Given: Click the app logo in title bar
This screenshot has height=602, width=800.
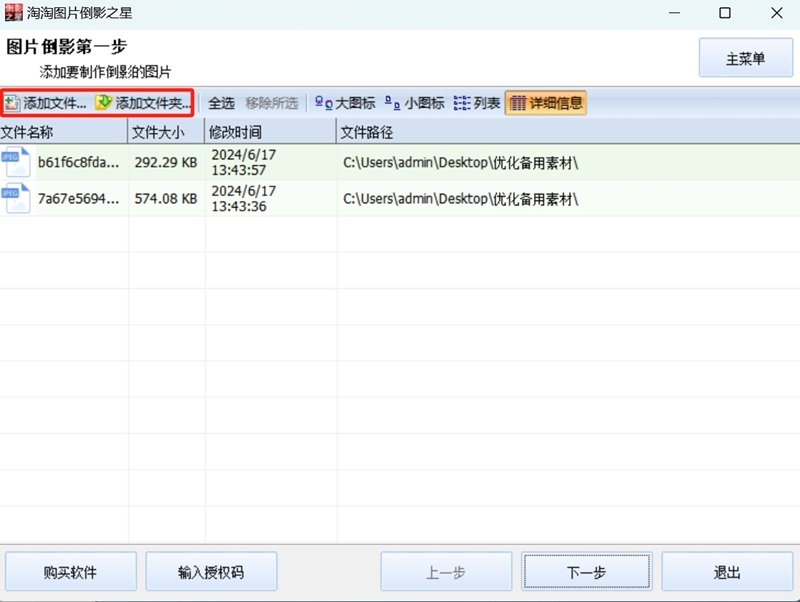Looking at the screenshot, I should (x=13, y=12).
